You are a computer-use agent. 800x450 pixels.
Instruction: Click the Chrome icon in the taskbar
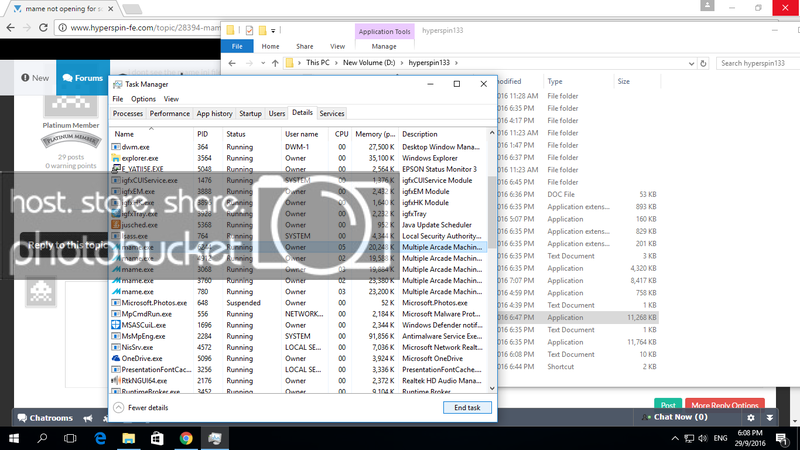186,438
